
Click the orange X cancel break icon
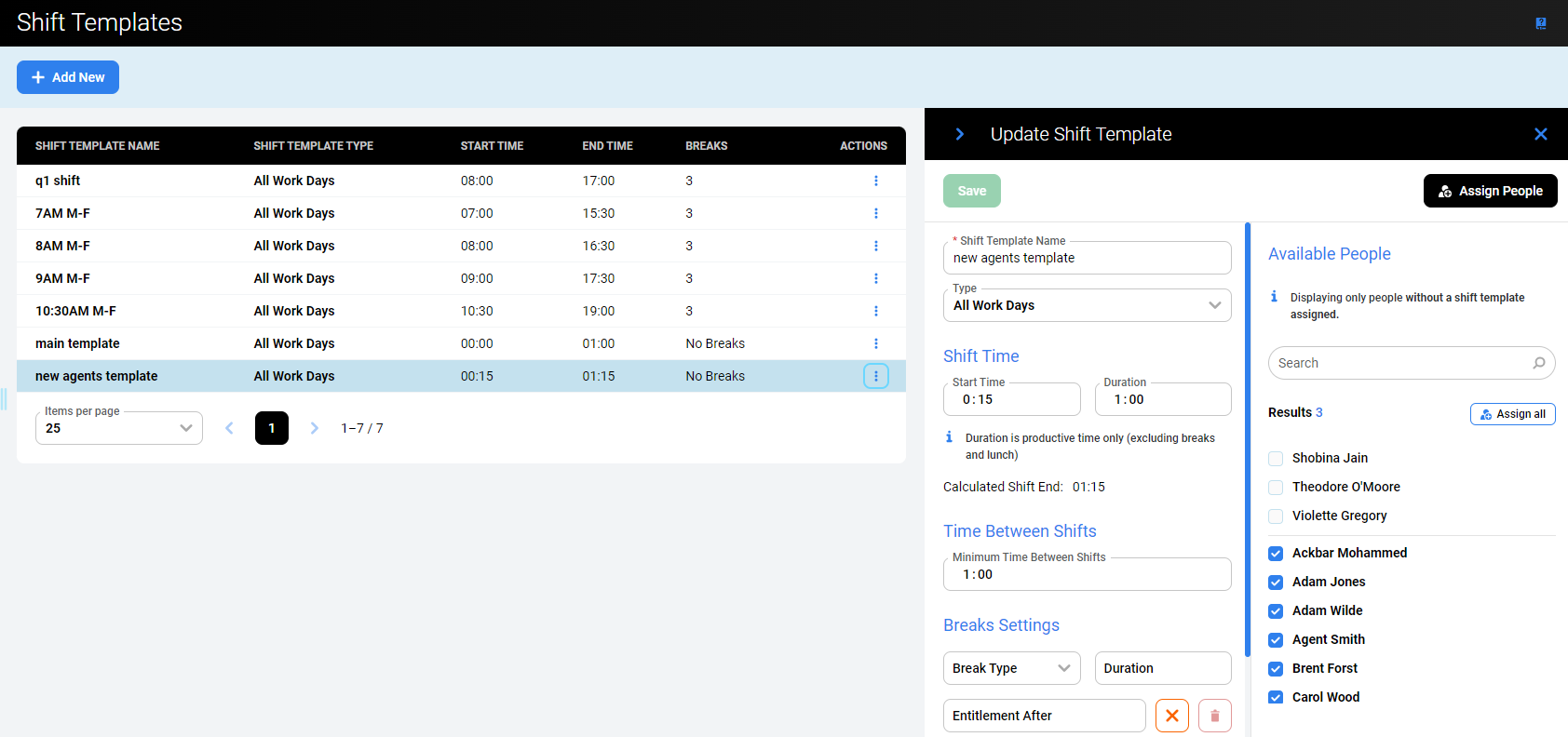[x=1171, y=716]
